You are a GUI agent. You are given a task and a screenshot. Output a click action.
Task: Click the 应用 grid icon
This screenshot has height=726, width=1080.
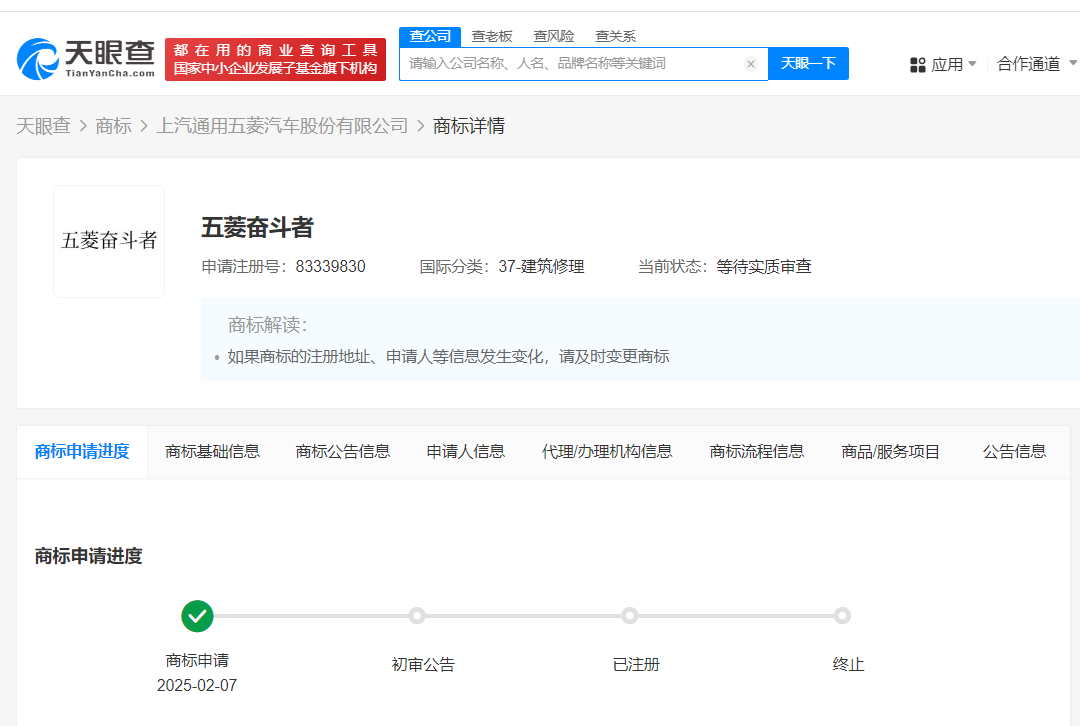pyautogui.click(x=917, y=65)
